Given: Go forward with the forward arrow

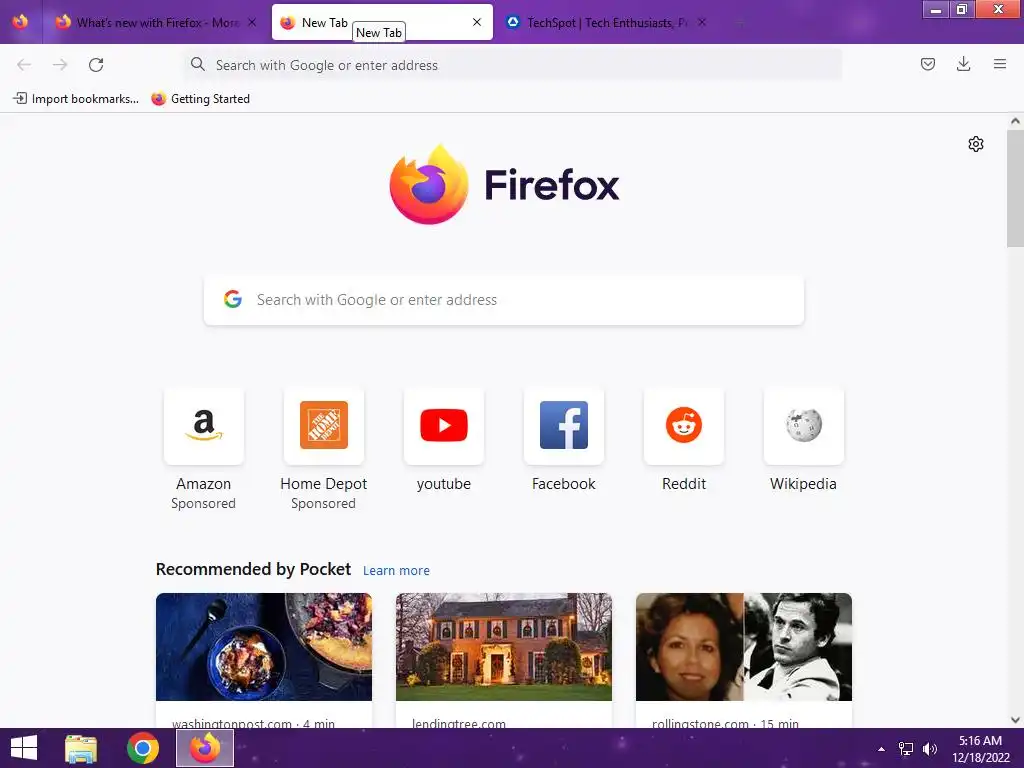Looking at the screenshot, I should point(60,65).
